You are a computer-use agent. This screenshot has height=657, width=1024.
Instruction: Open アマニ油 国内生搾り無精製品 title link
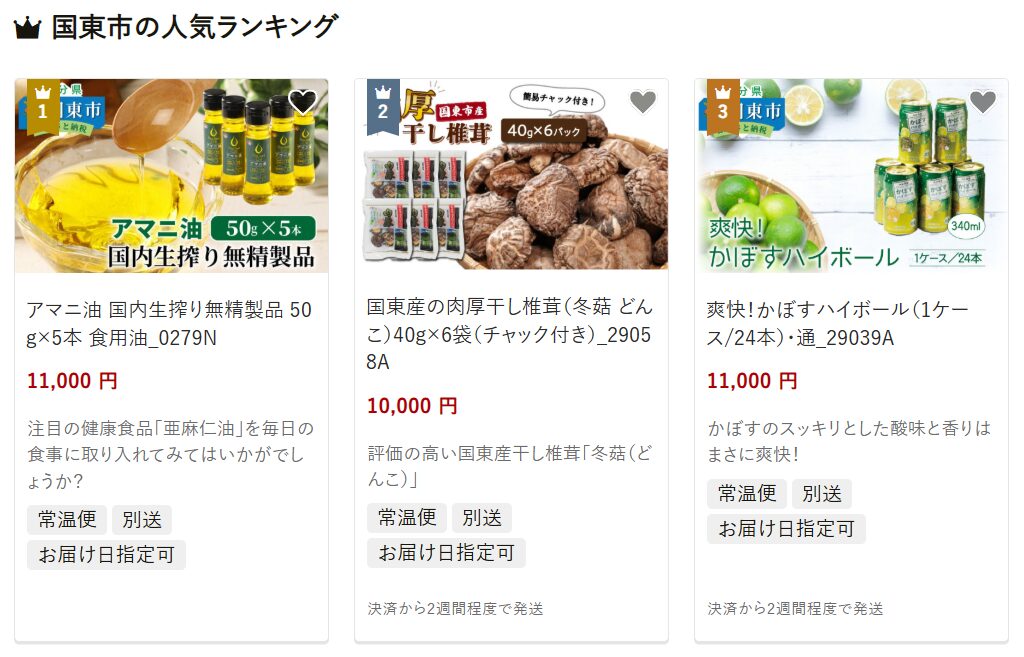pos(169,323)
